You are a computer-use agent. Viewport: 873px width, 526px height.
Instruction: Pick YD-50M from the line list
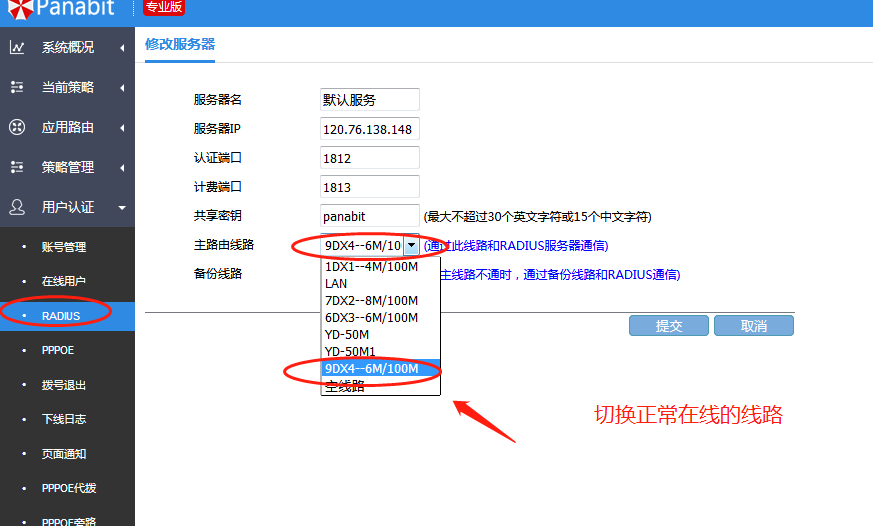click(347, 335)
